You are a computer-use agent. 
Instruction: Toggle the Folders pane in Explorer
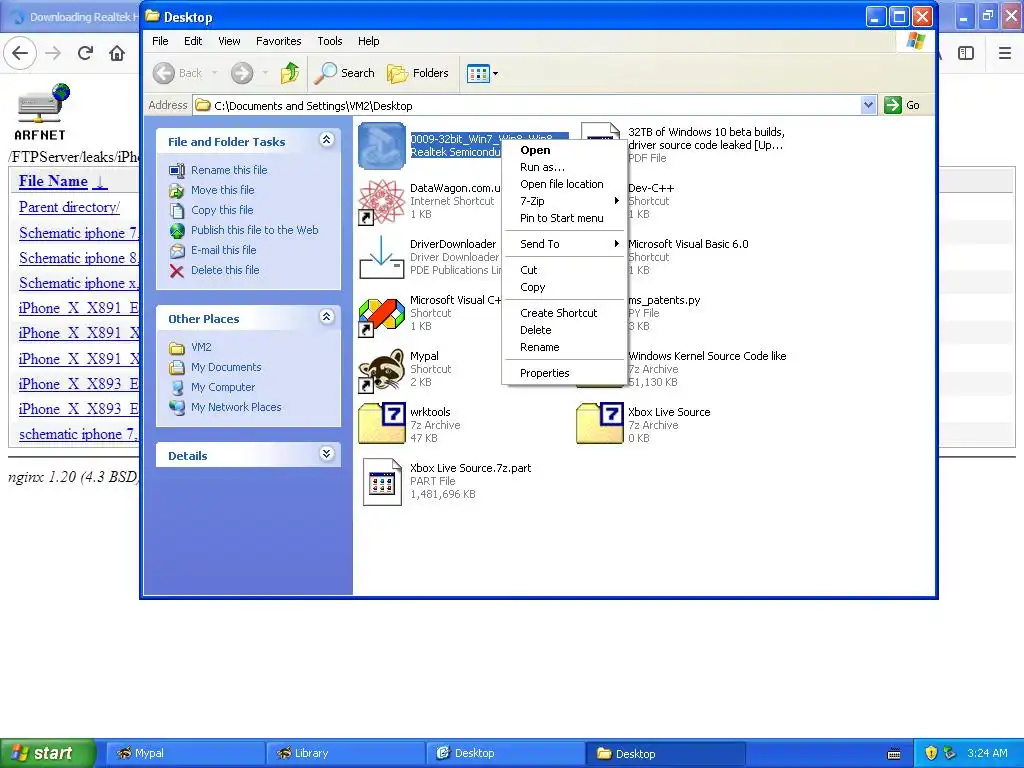point(418,73)
